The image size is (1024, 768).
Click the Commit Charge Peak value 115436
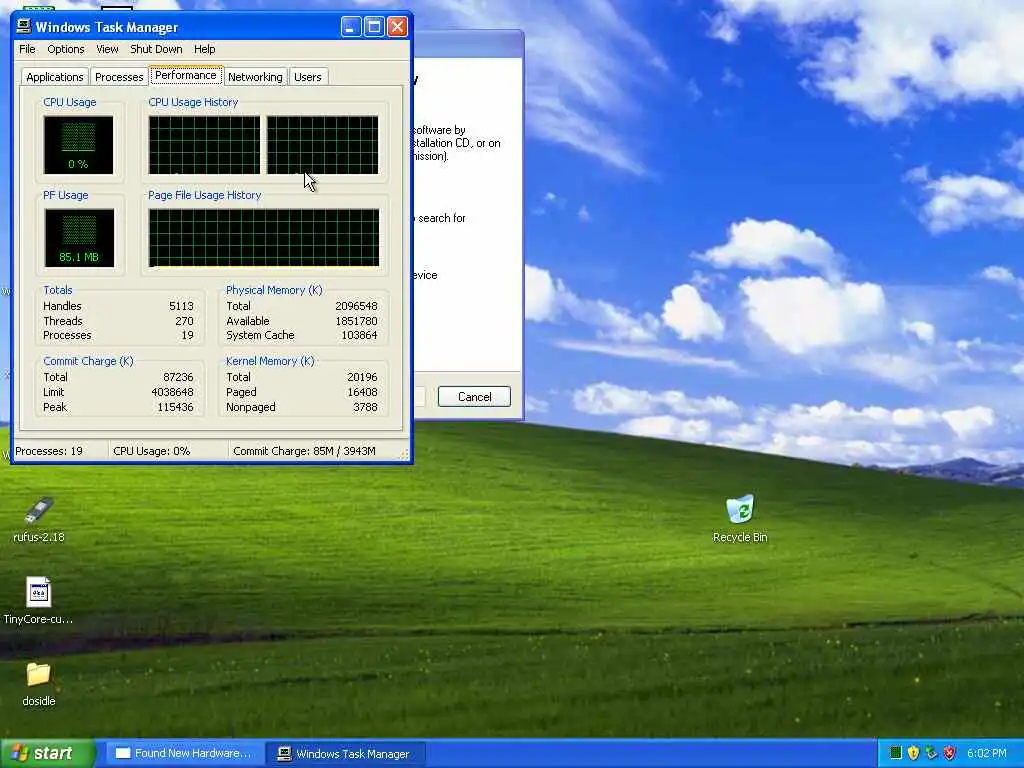coord(175,407)
